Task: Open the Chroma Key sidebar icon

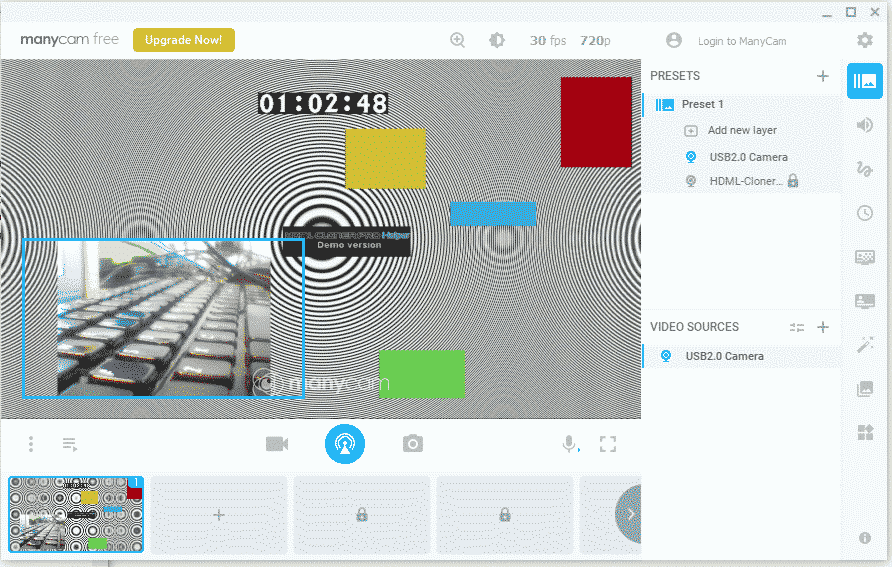Action: (x=865, y=257)
